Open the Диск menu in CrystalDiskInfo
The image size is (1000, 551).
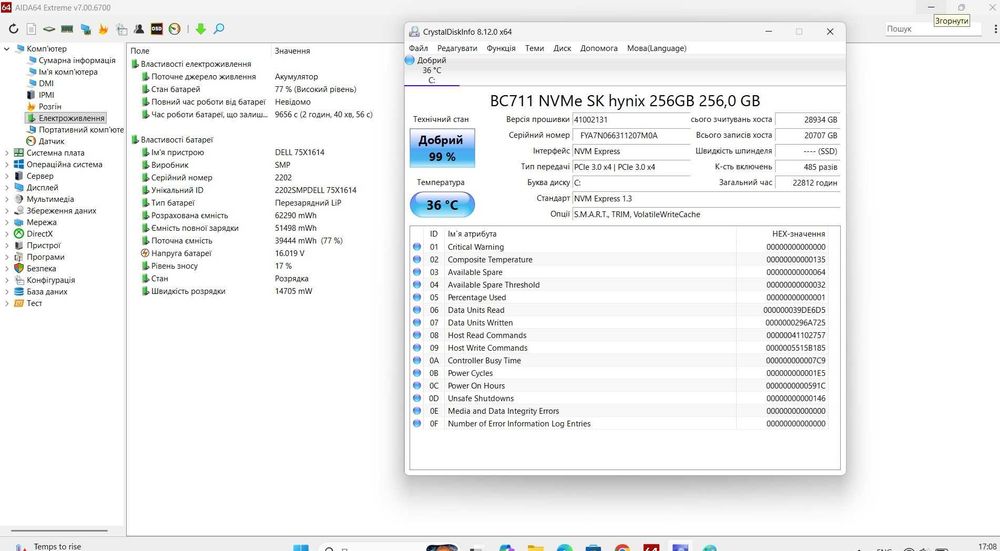(x=562, y=48)
